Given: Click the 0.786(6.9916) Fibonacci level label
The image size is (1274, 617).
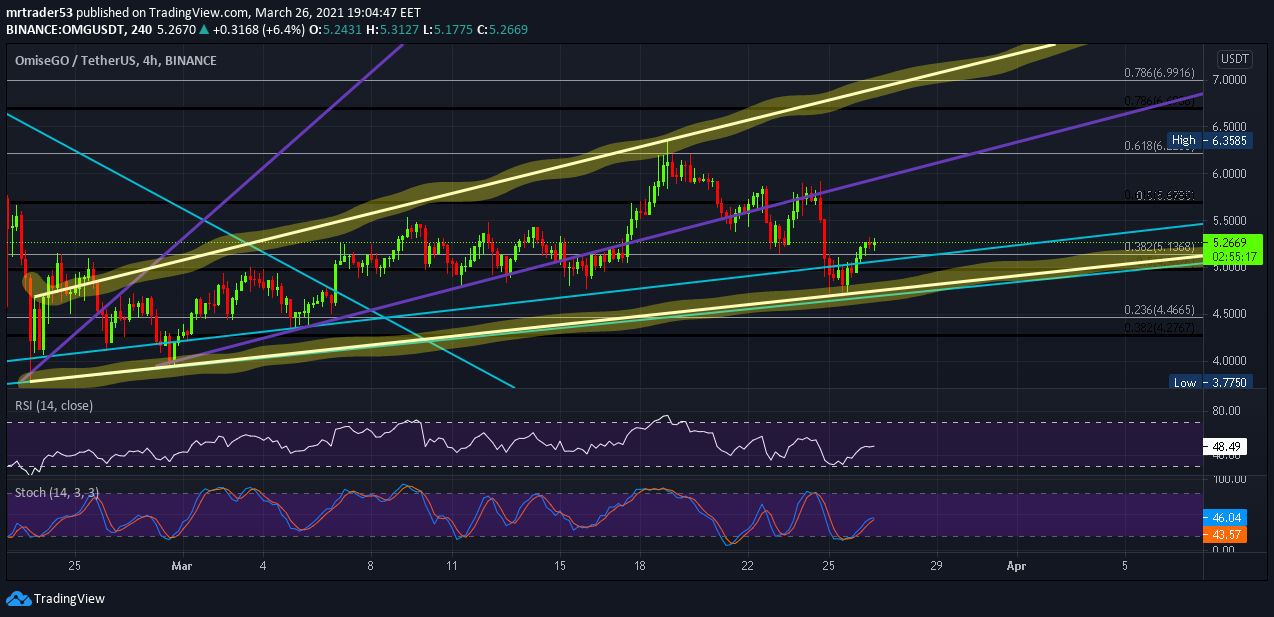Looking at the screenshot, I should click(1158, 73).
